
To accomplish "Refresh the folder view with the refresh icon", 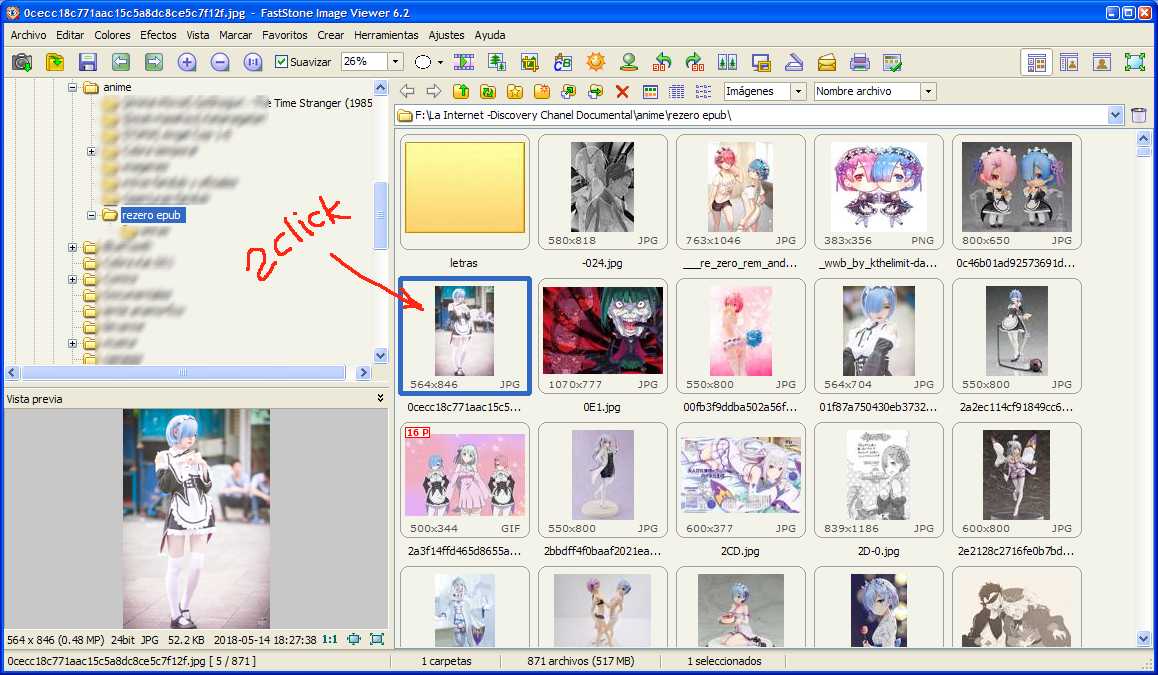I will (487, 92).
